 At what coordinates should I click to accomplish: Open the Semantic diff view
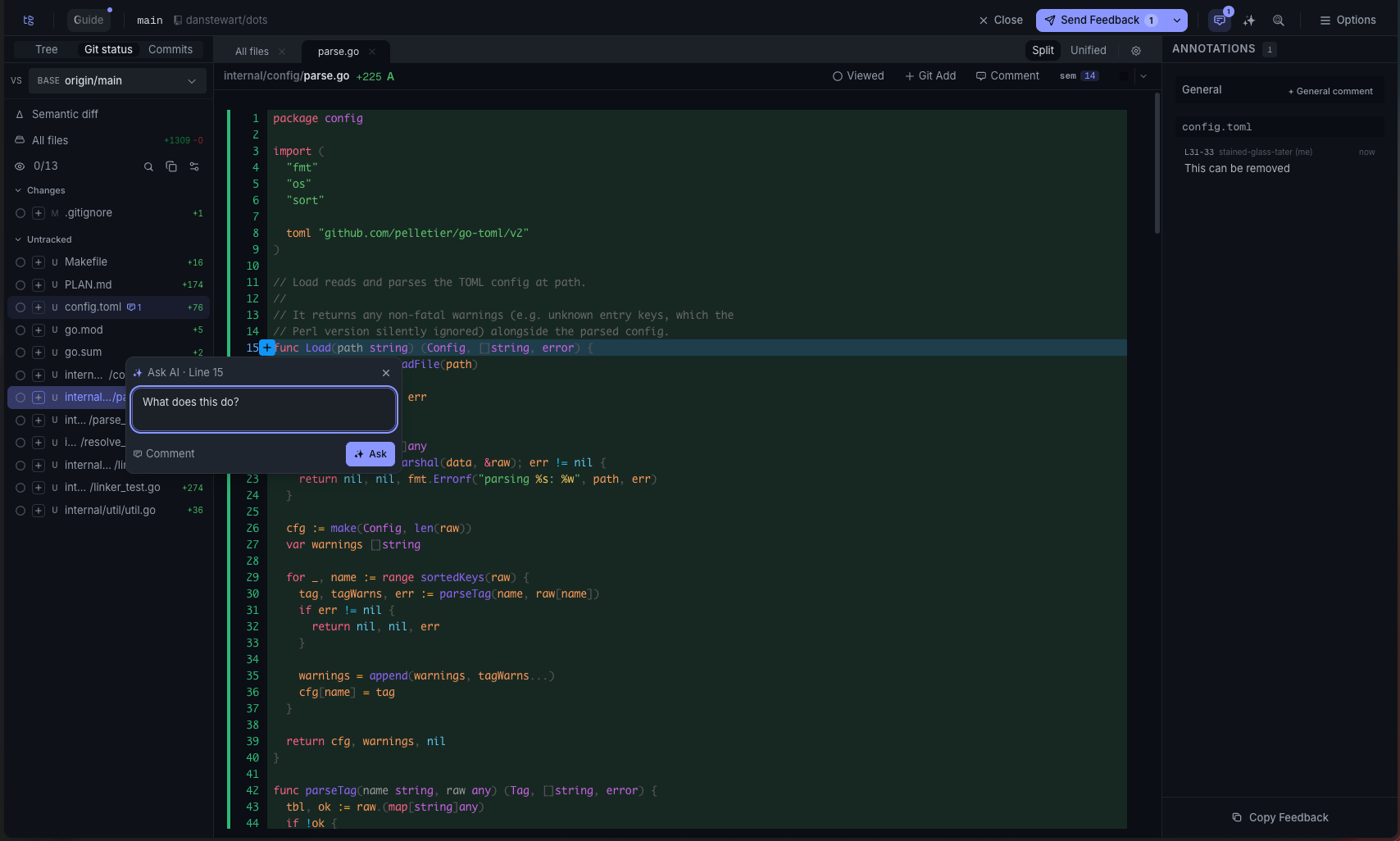tap(65, 115)
